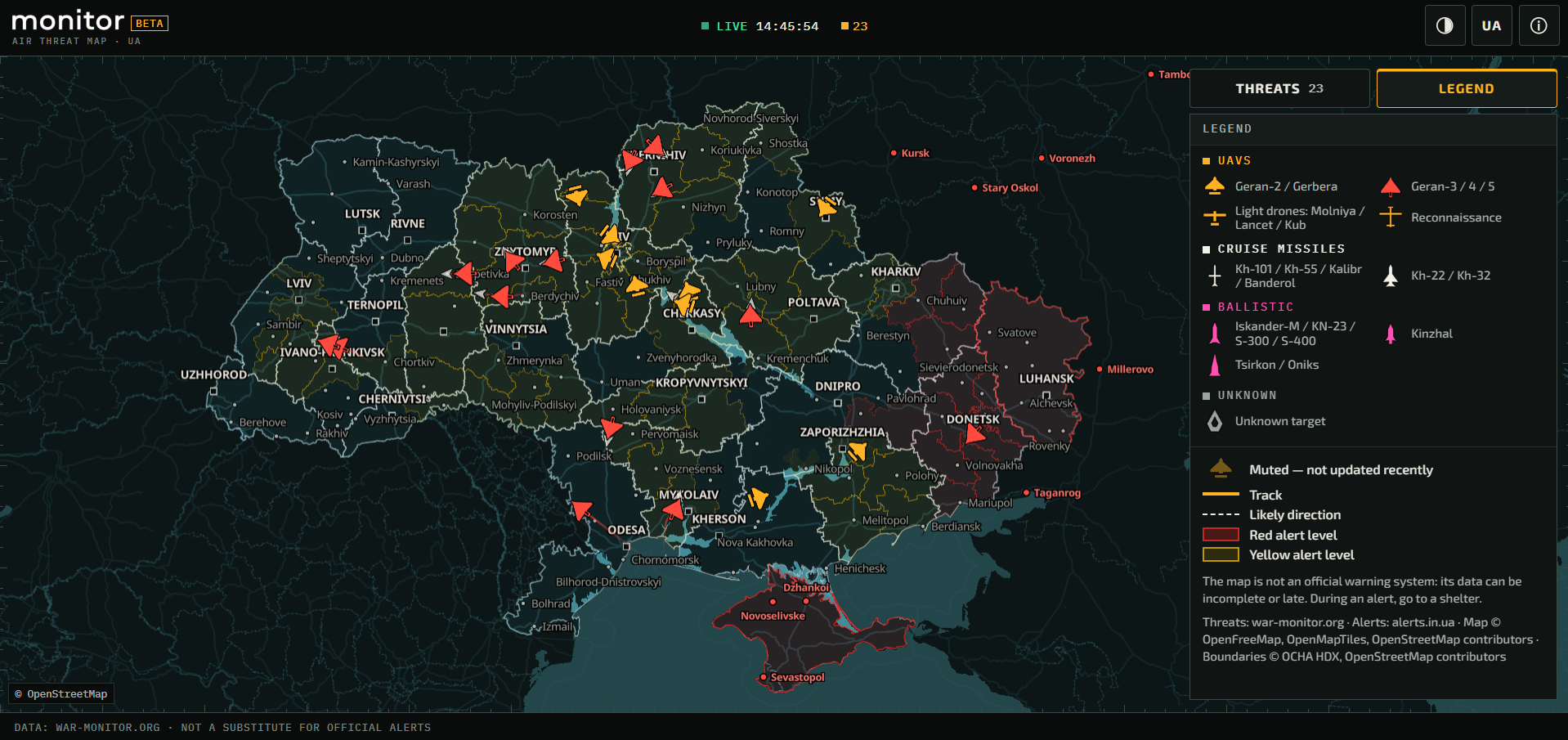The width and height of the screenshot is (1568, 740).
Task: Click the orange threat counter 23
Action: click(x=855, y=26)
